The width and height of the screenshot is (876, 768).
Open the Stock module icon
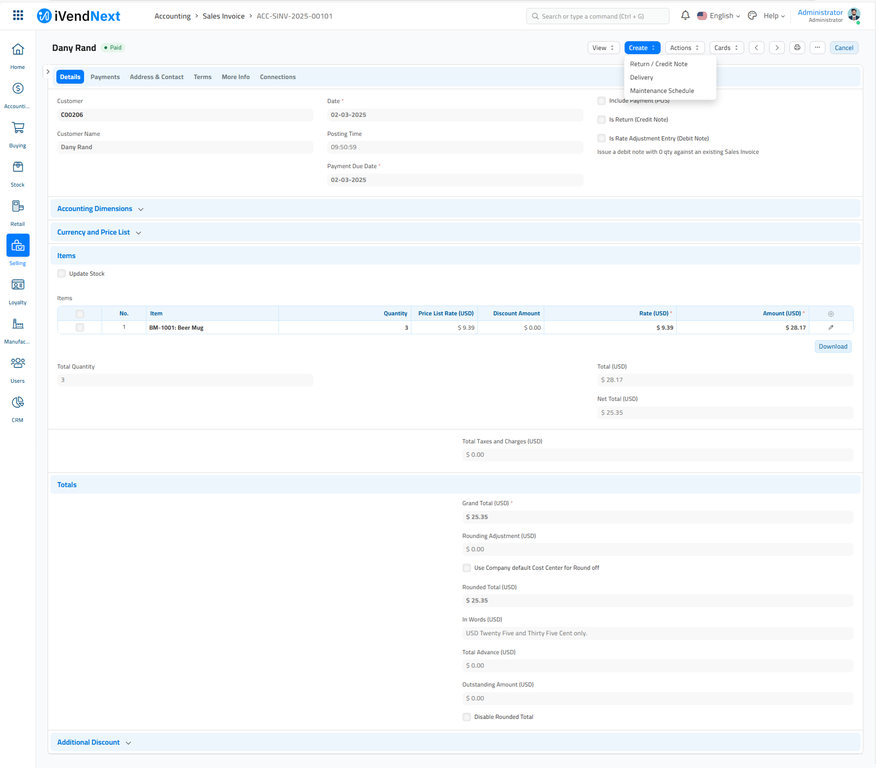pyautogui.click(x=18, y=168)
